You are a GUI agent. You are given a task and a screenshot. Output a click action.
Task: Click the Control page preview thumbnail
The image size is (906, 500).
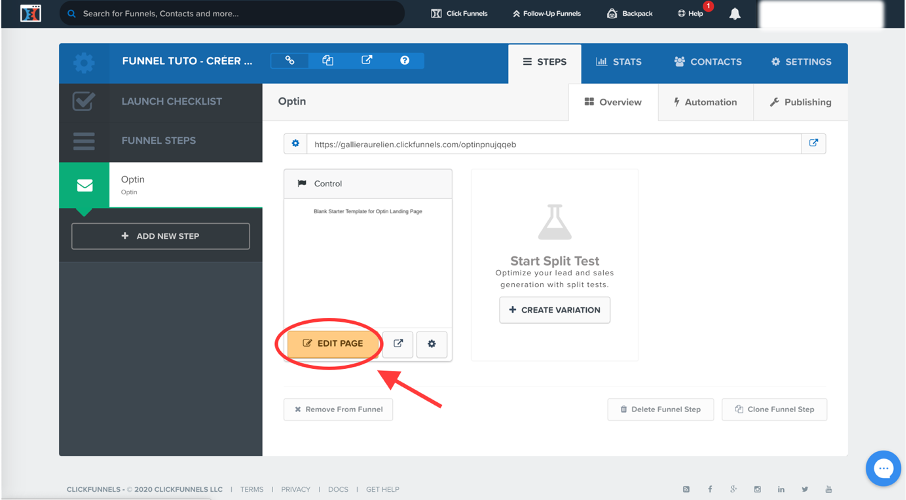(368, 263)
